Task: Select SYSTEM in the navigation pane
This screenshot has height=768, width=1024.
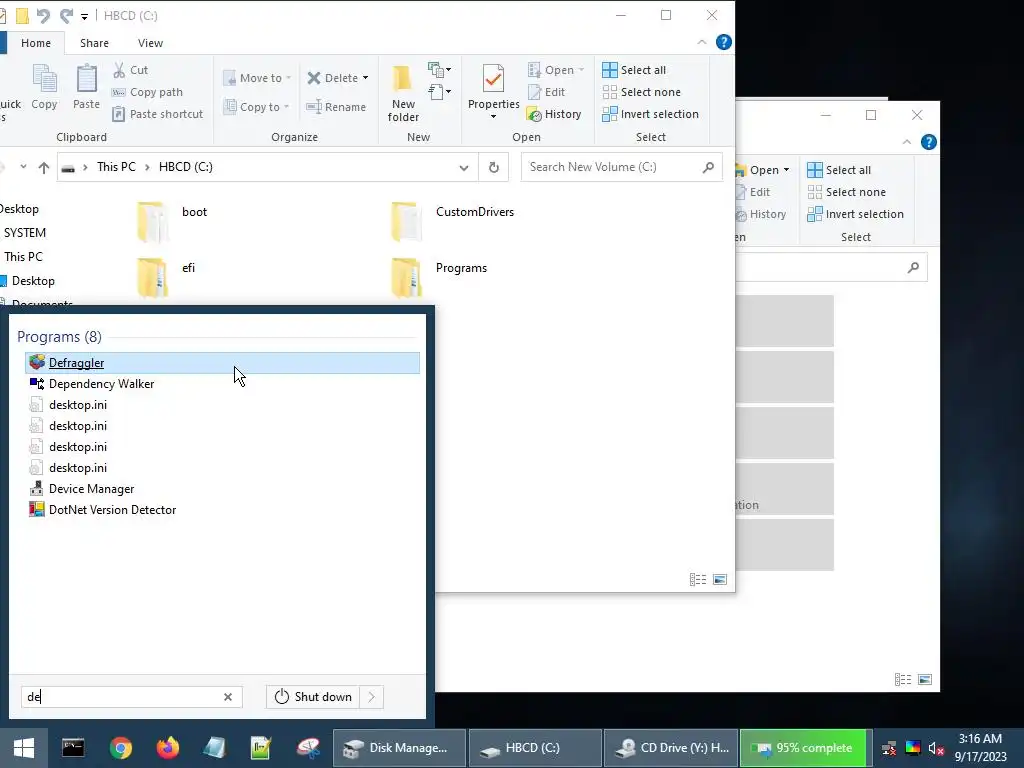Action: [x=25, y=233]
